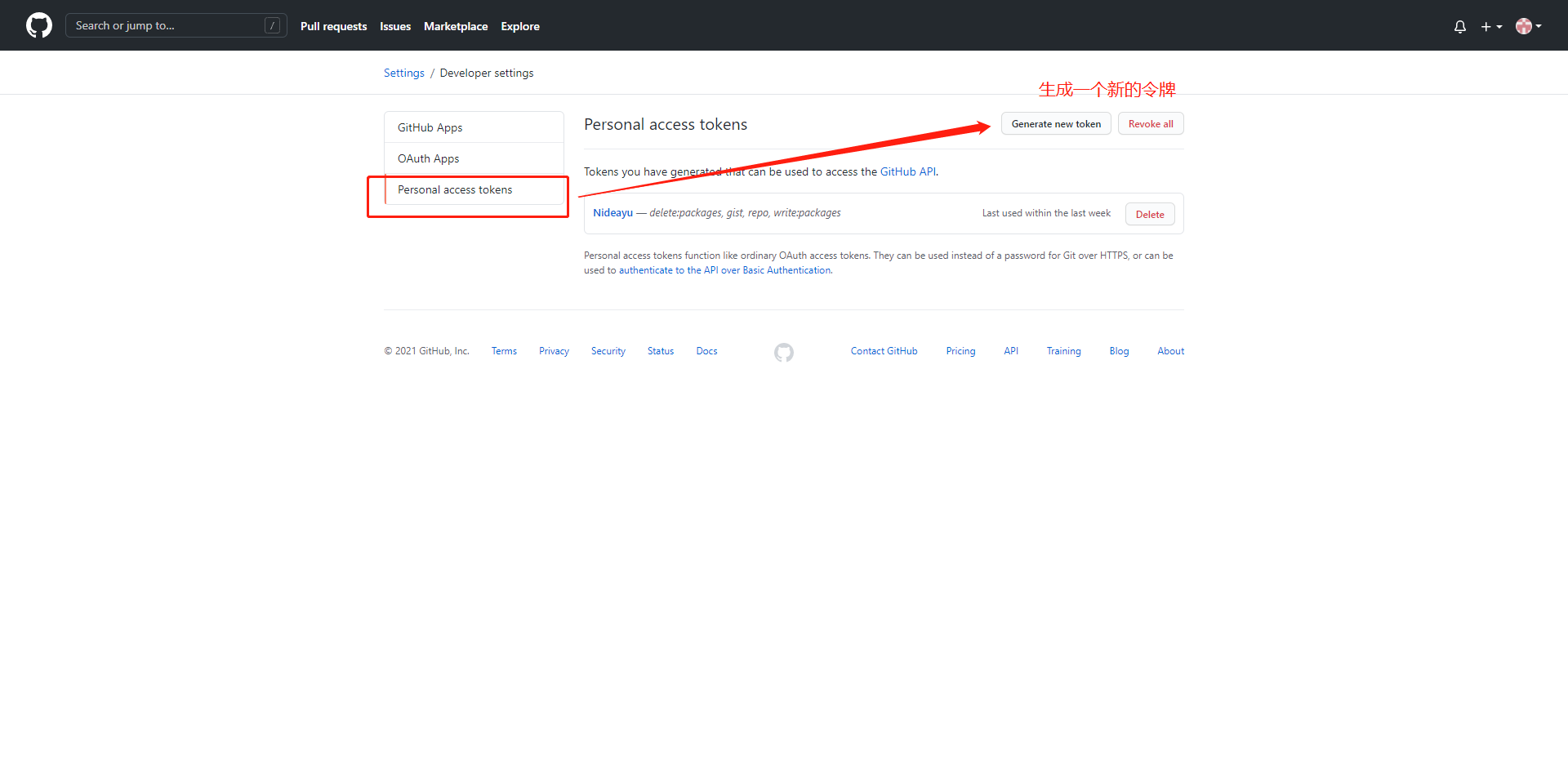Click the footer GitHub mark icon
Image resolution: width=1568 pixels, height=765 pixels.
784,352
